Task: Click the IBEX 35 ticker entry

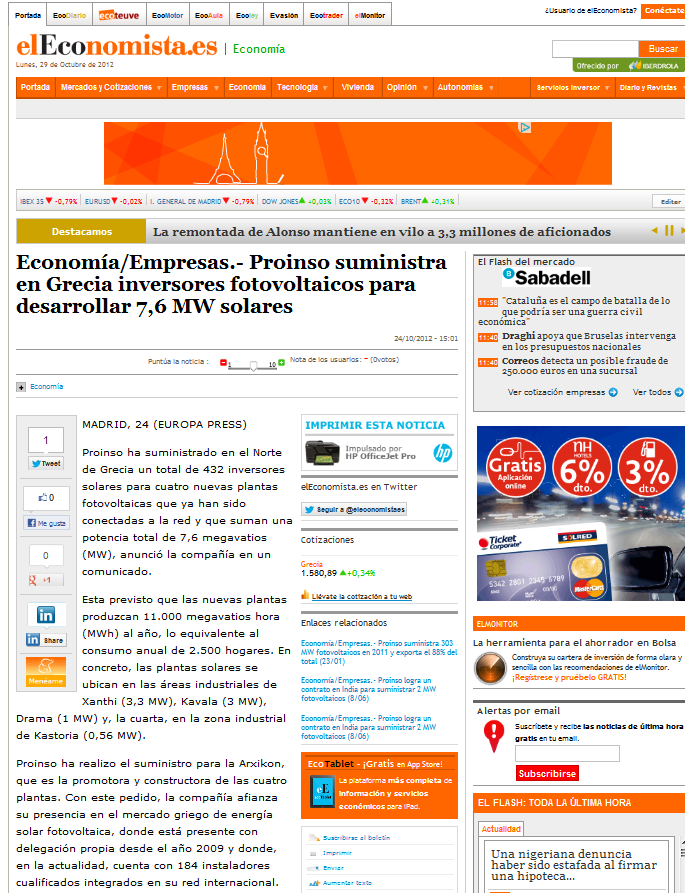Action: (48, 201)
